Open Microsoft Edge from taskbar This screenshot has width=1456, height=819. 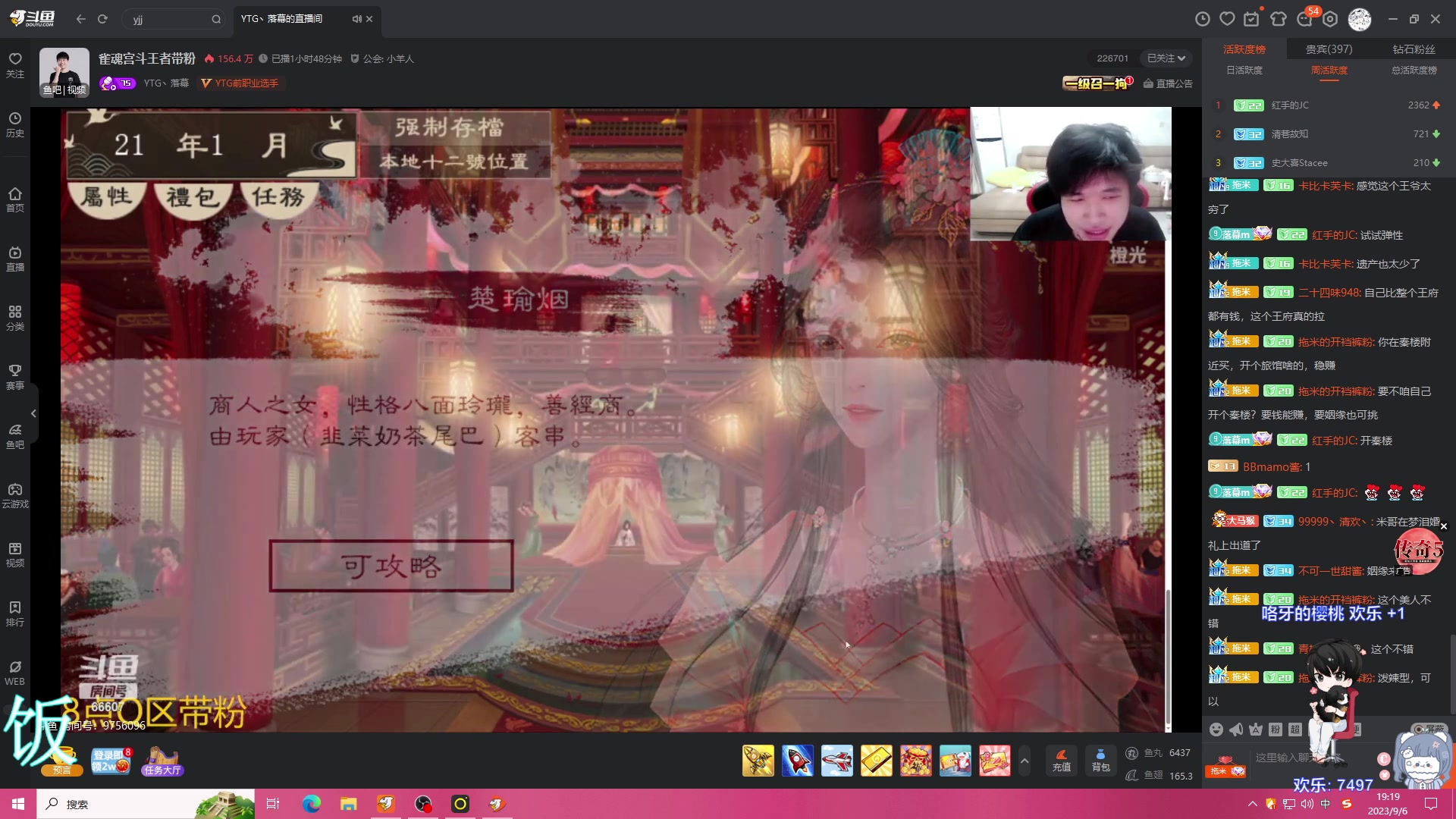pos(312,804)
